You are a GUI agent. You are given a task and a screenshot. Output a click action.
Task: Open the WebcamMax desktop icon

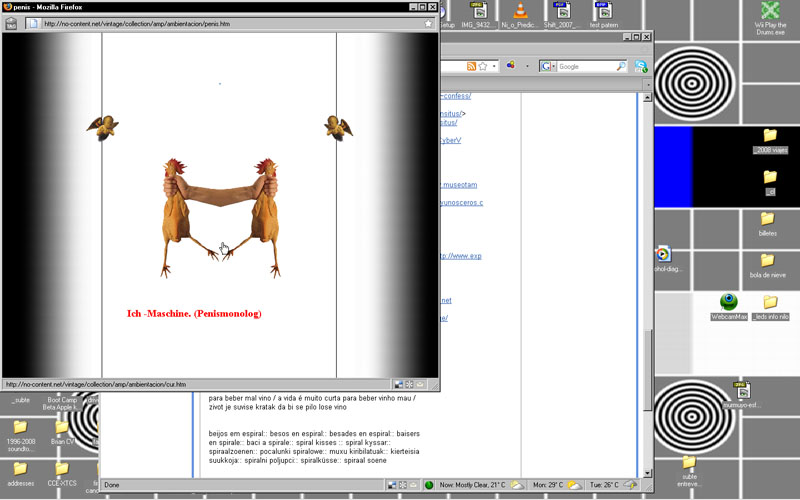coord(729,302)
